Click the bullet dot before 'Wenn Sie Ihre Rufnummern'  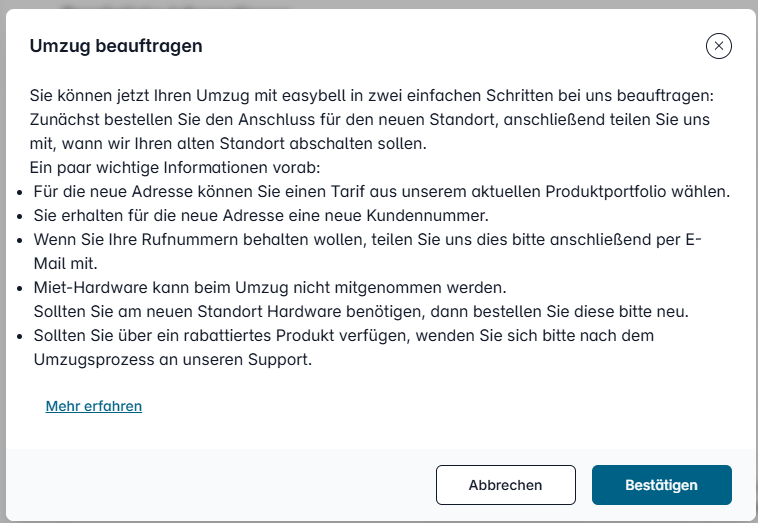pos(20,240)
